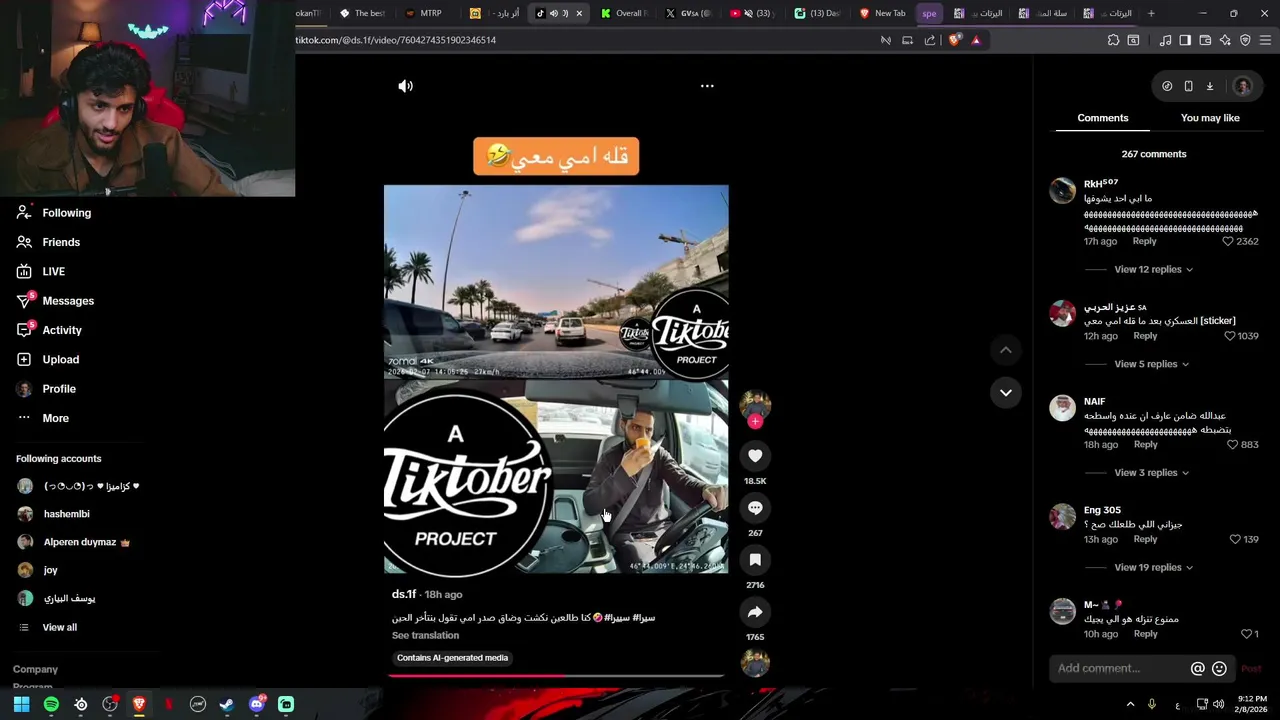
Task: Like Eng 305's comment with 139 likes
Action: pos(1235,539)
